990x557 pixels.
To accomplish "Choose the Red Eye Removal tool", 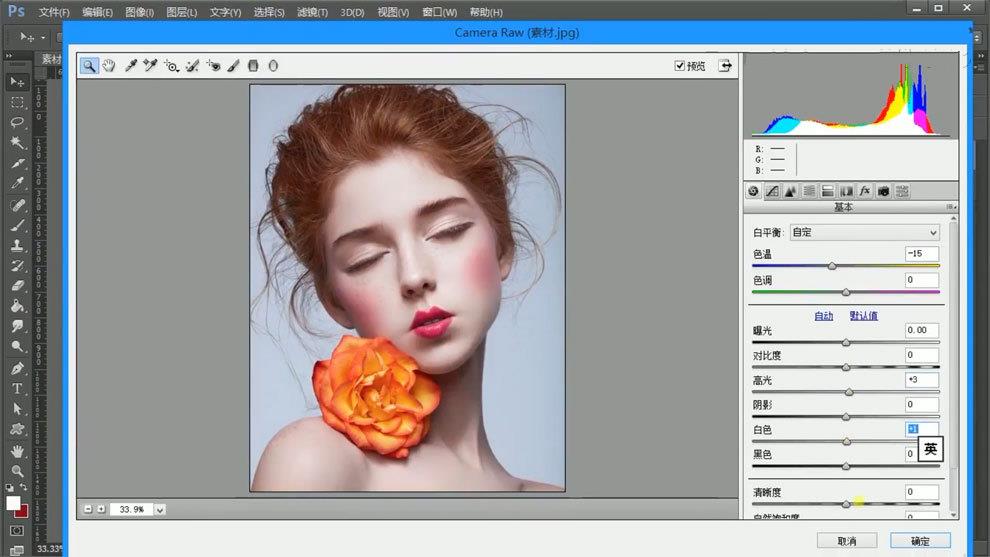I will pyautogui.click(x=213, y=66).
